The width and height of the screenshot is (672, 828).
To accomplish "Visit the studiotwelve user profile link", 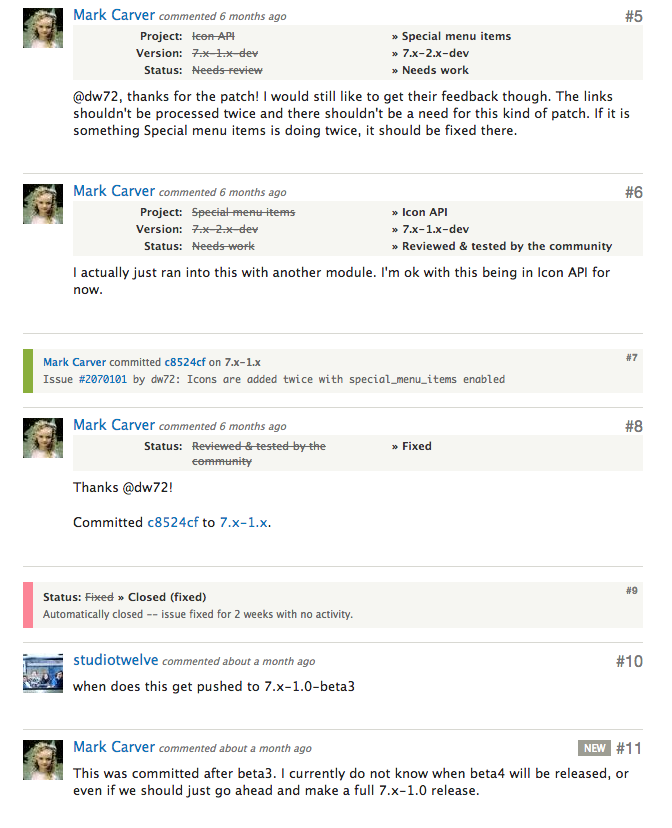I will pos(116,660).
